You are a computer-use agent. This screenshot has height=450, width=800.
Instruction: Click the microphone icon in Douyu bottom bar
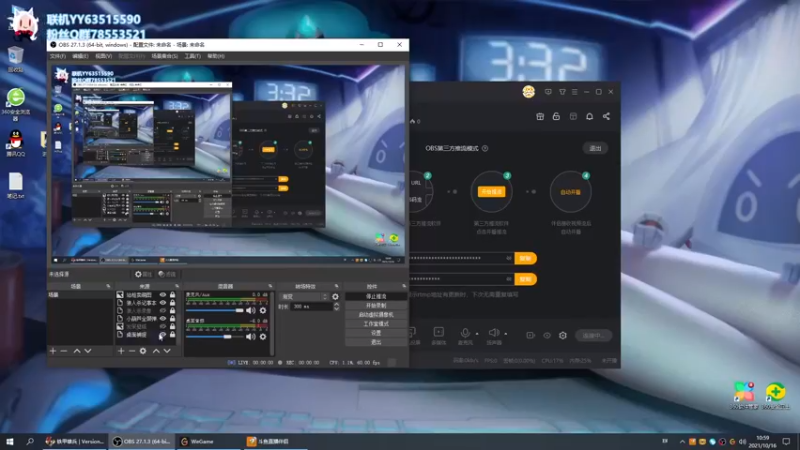pyautogui.click(x=465, y=333)
